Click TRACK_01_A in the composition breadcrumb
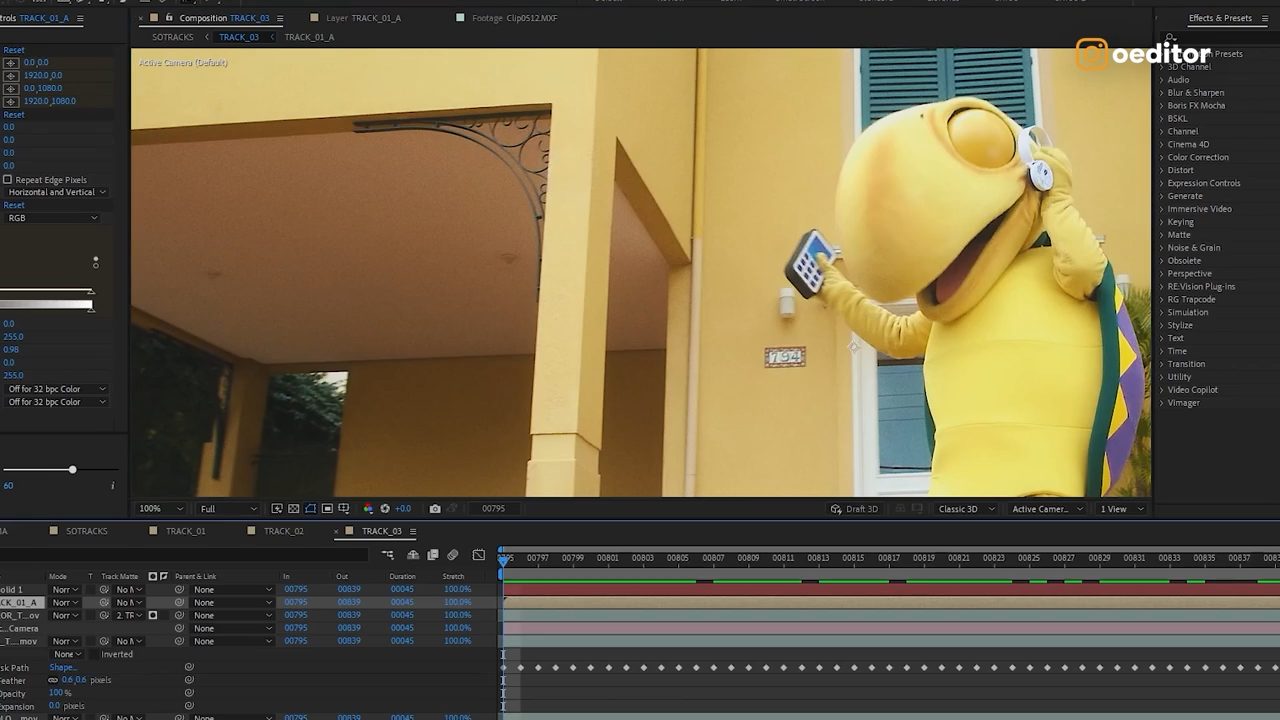The height and width of the screenshot is (720, 1280). coord(309,37)
